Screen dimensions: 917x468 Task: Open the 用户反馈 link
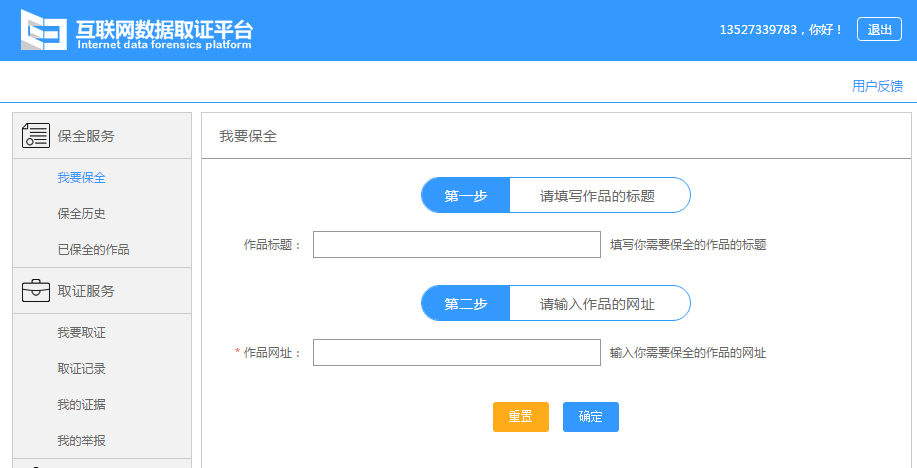pos(877,86)
